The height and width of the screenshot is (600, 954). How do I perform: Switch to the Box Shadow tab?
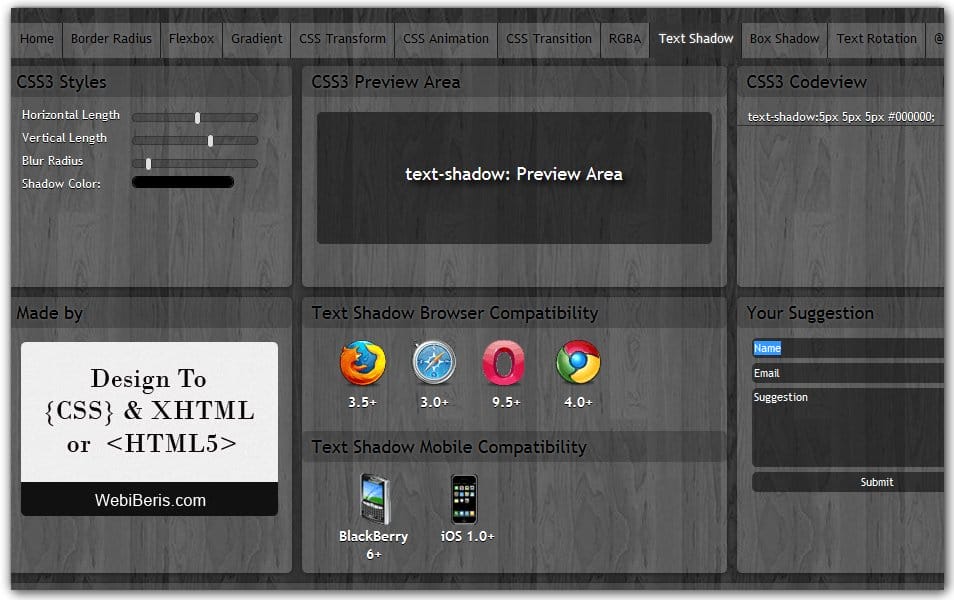tap(784, 39)
